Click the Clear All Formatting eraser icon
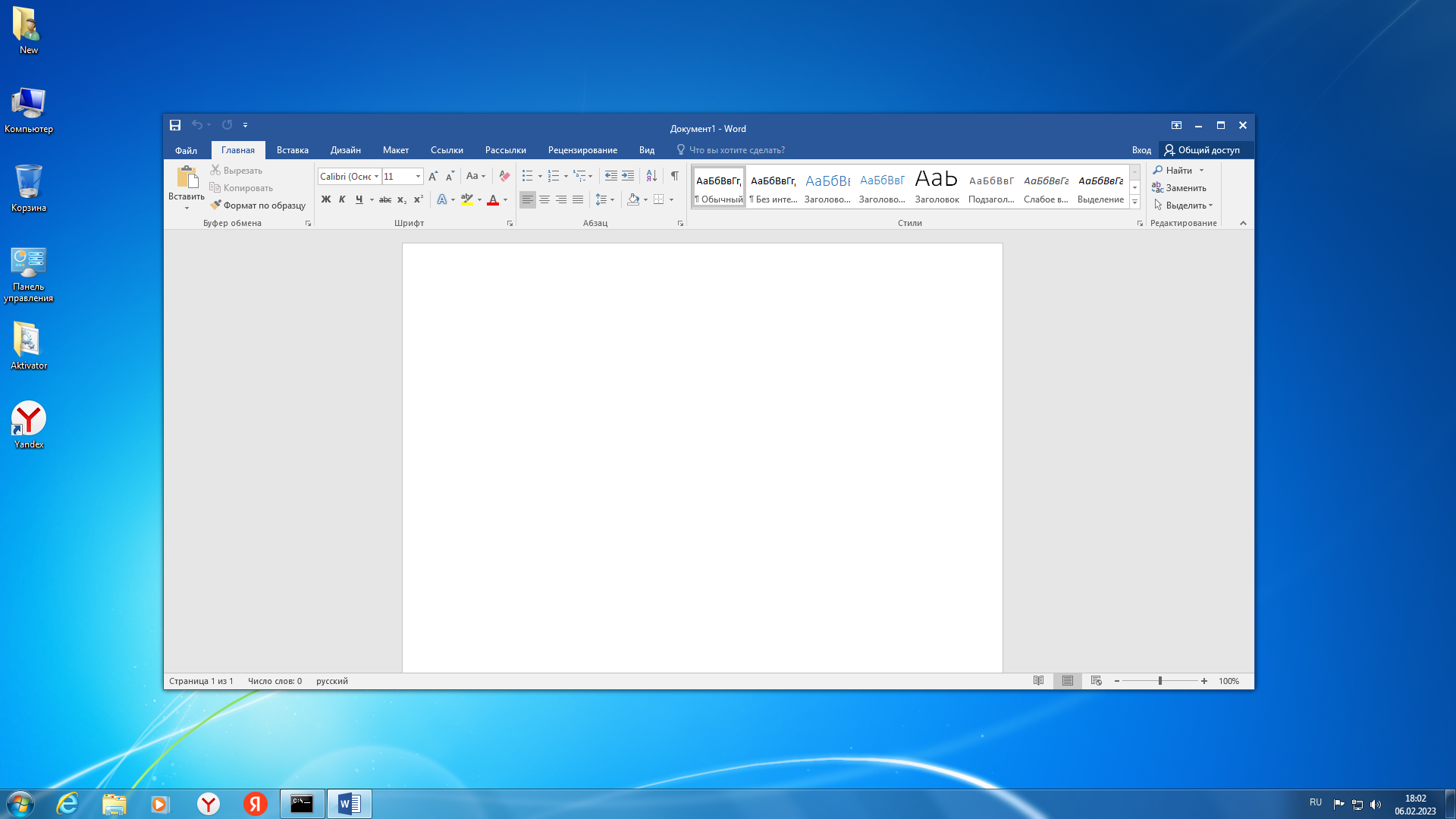The width and height of the screenshot is (1456, 819). [504, 176]
